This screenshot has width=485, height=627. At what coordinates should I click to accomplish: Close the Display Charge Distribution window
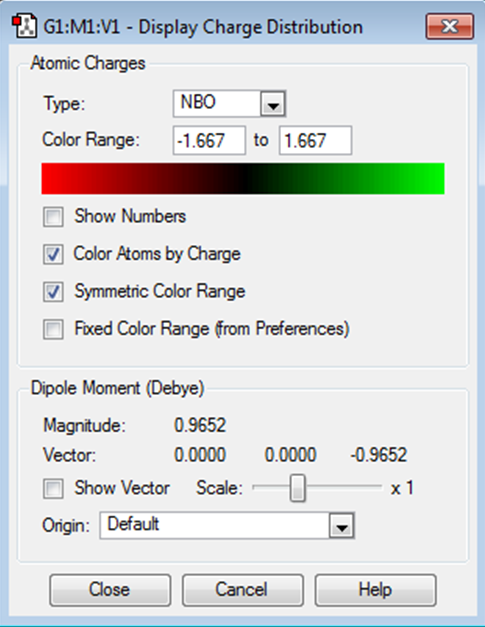click(x=450, y=26)
